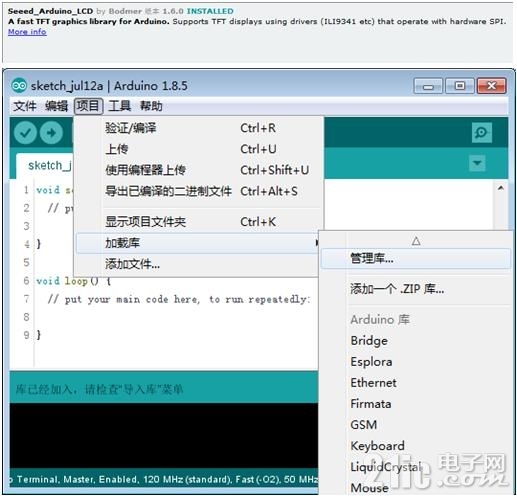The width and height of the screenshot is (517, 496).
Task: Maximize the Arduino window
Action: [460, 86]
